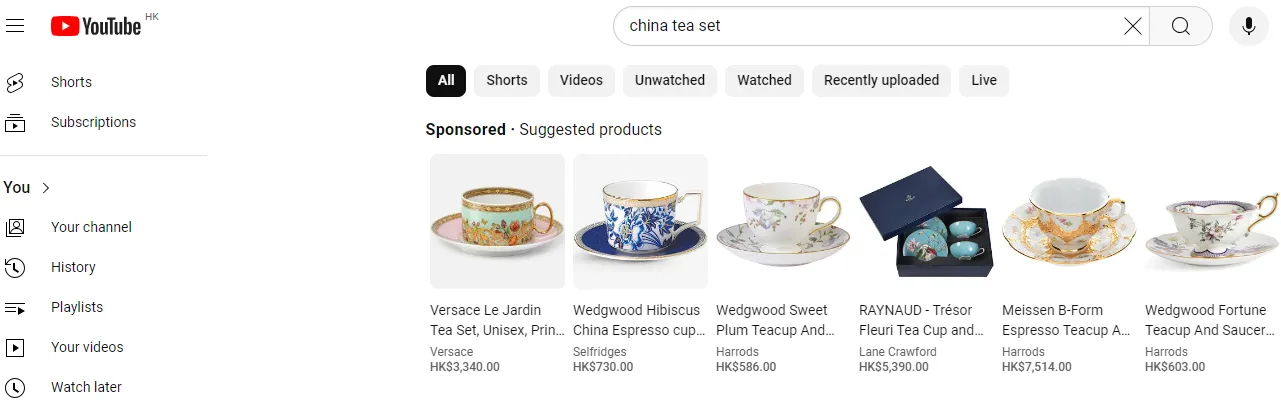Screen dimensions: 1281x420
Task: Open Shorts from the sidebar icon
Action: 15,82
